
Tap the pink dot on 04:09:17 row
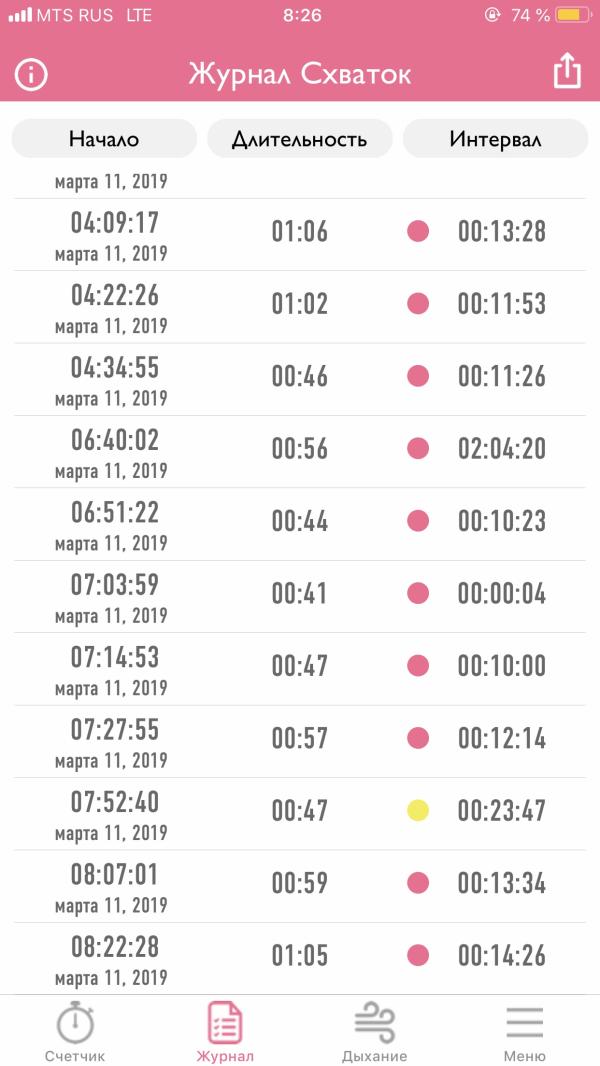418,232
